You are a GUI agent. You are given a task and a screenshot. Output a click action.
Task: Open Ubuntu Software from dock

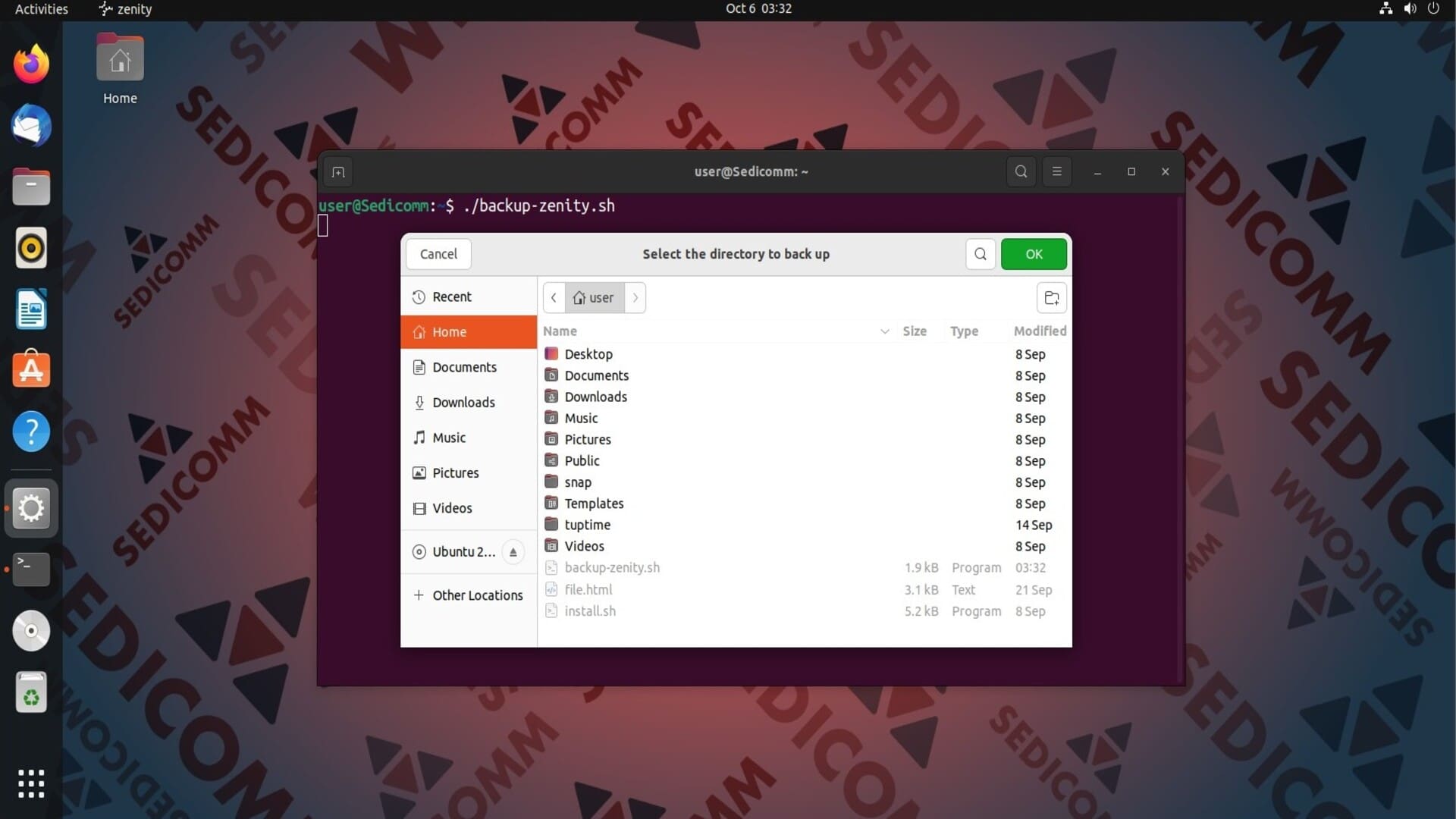(31, 370)
